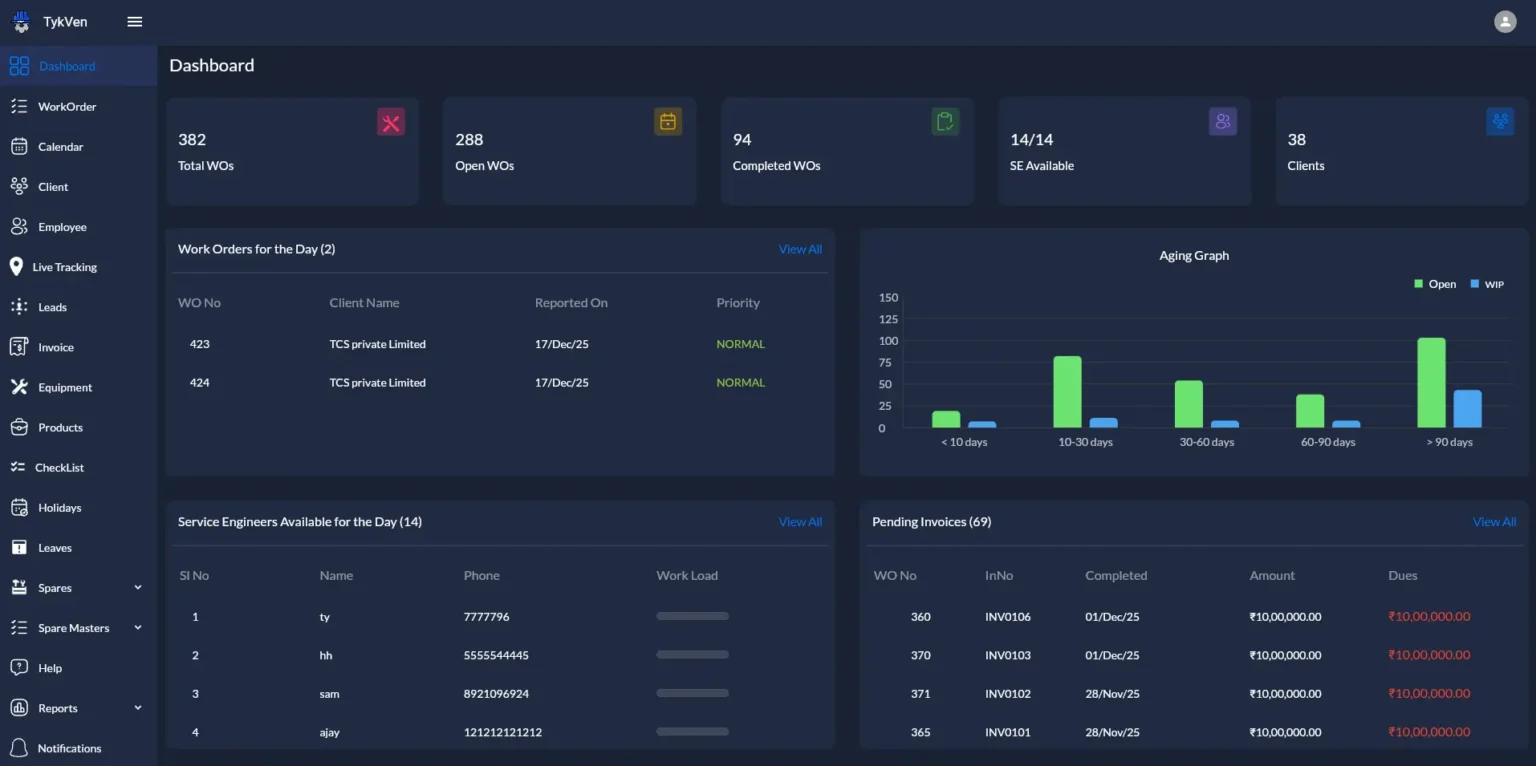This screenshot has height=766, width=1536.
Task: Click View All for Work Orders for the Day
Action: coord(800,249)
